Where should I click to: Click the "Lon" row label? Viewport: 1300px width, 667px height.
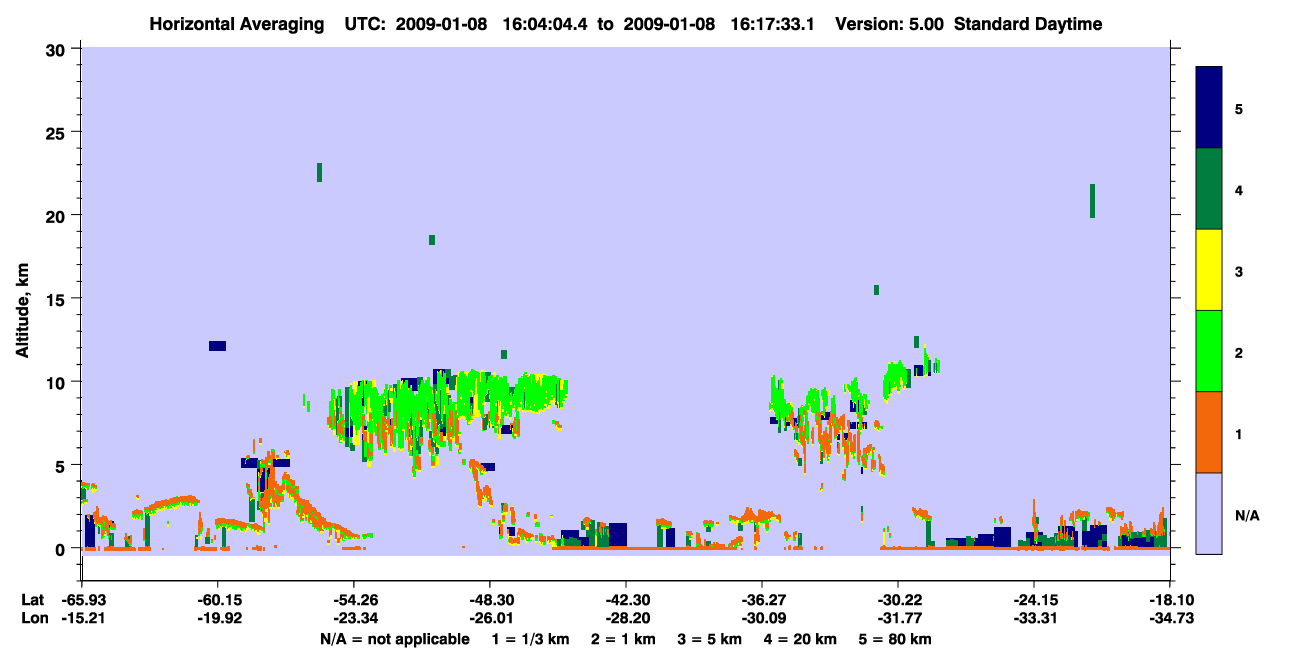point(33,618)
